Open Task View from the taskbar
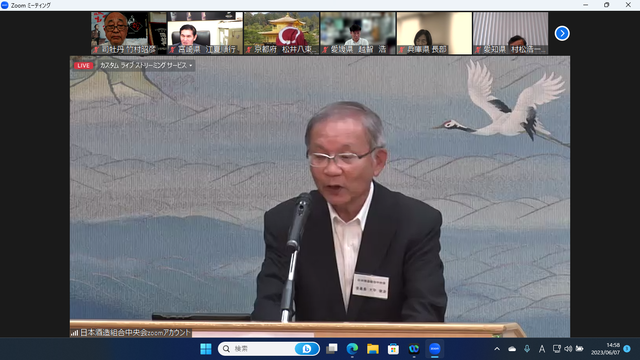This screenshot has height=360, width=640. click(332, 349)
